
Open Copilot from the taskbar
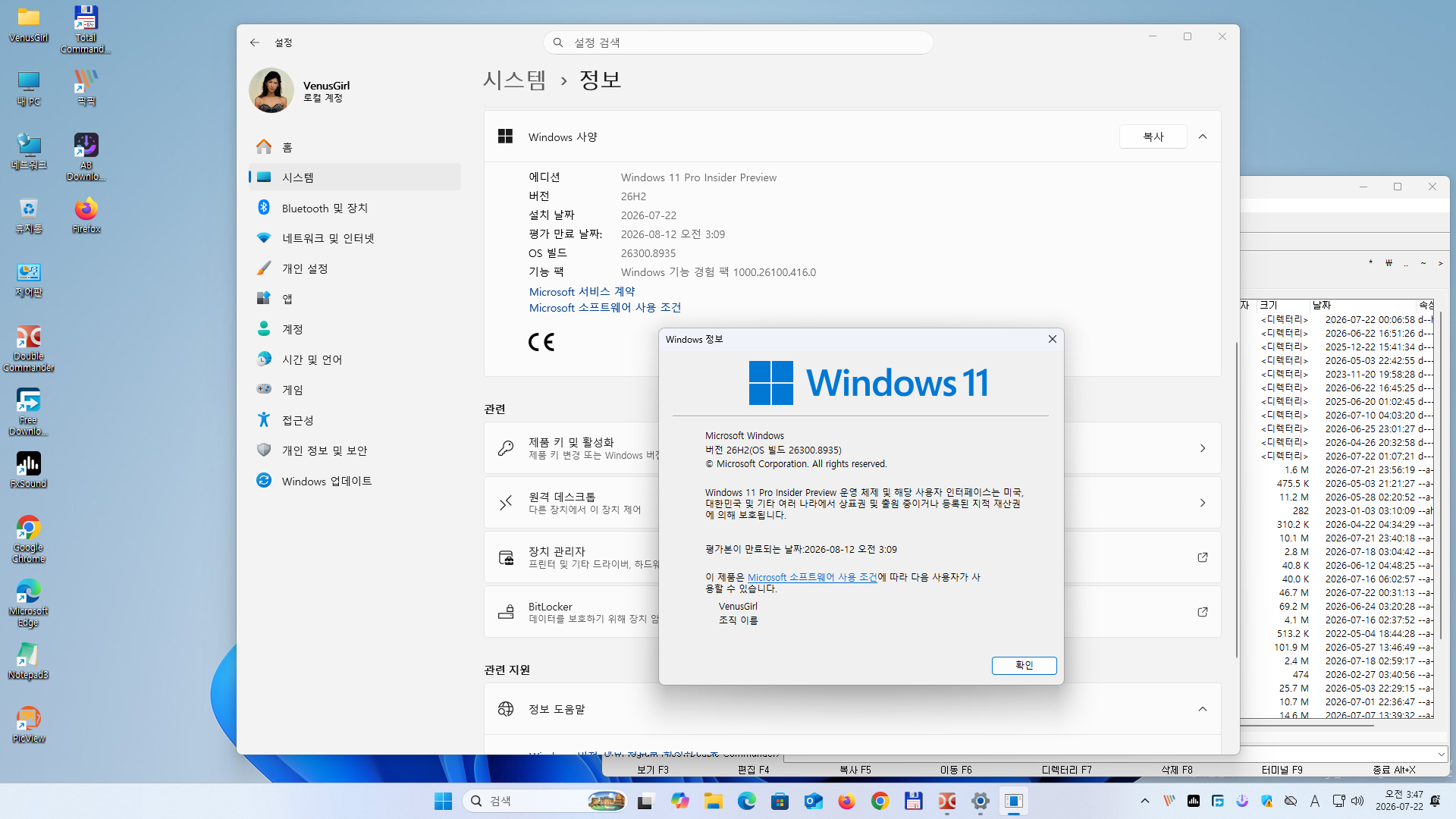[679, 801]
